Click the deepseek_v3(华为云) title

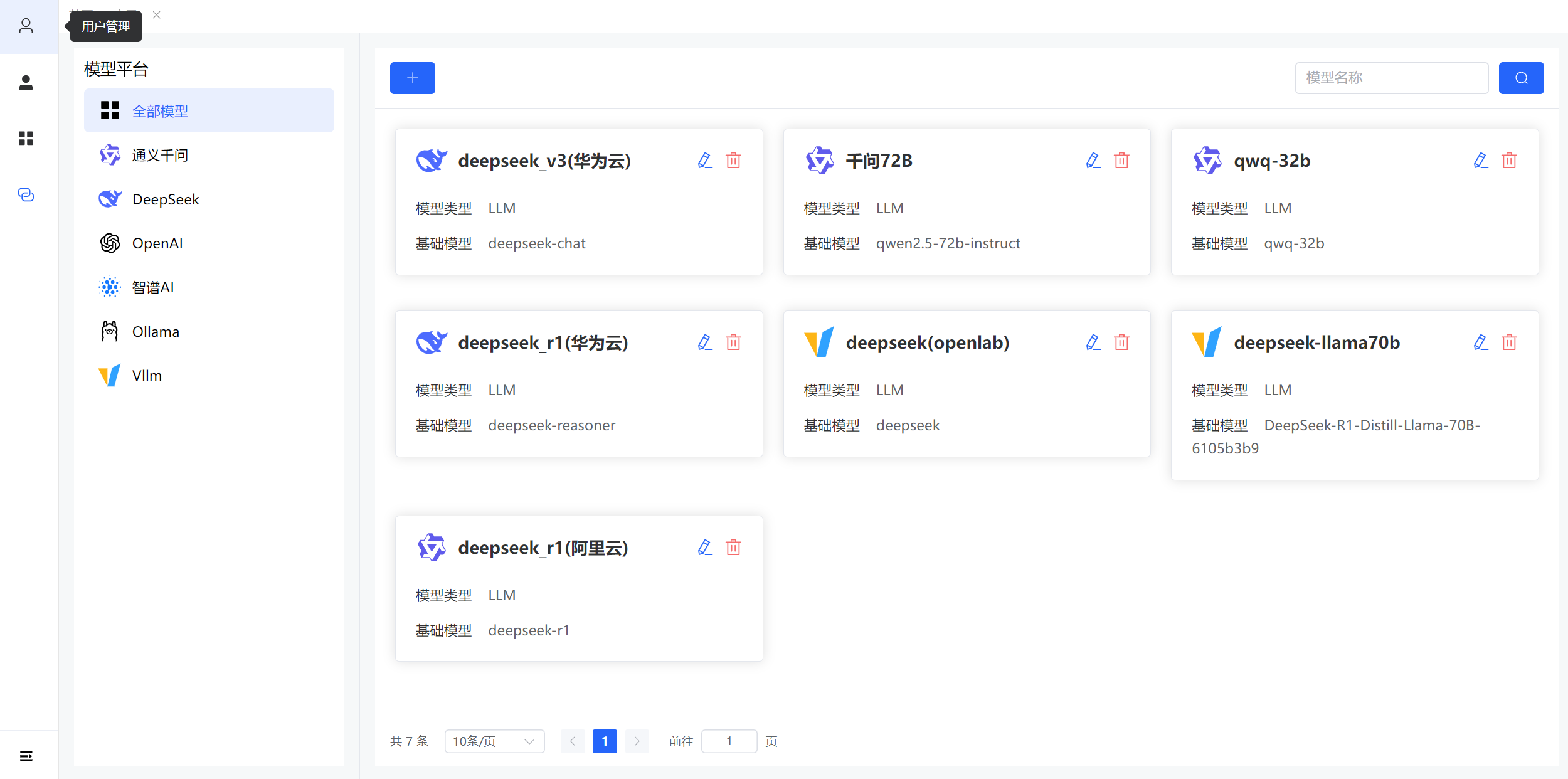tap(544, 161)
